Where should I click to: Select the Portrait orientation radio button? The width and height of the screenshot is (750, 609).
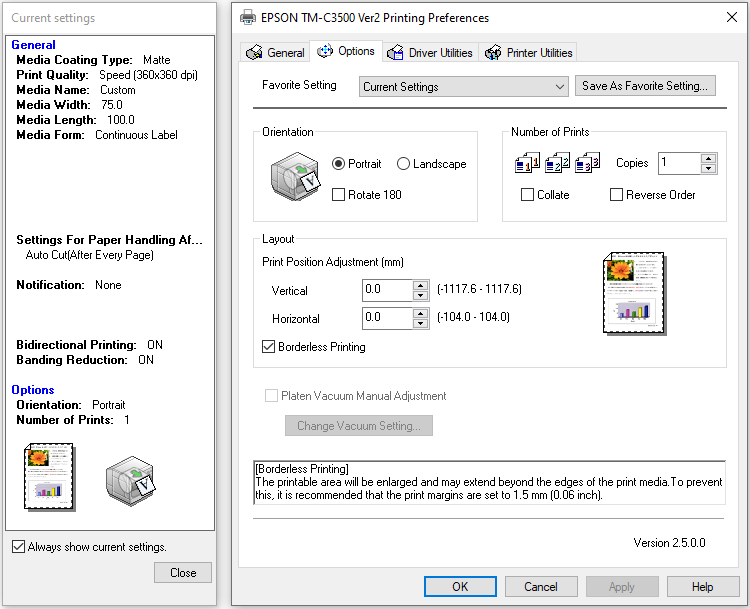tap(339, 164)
